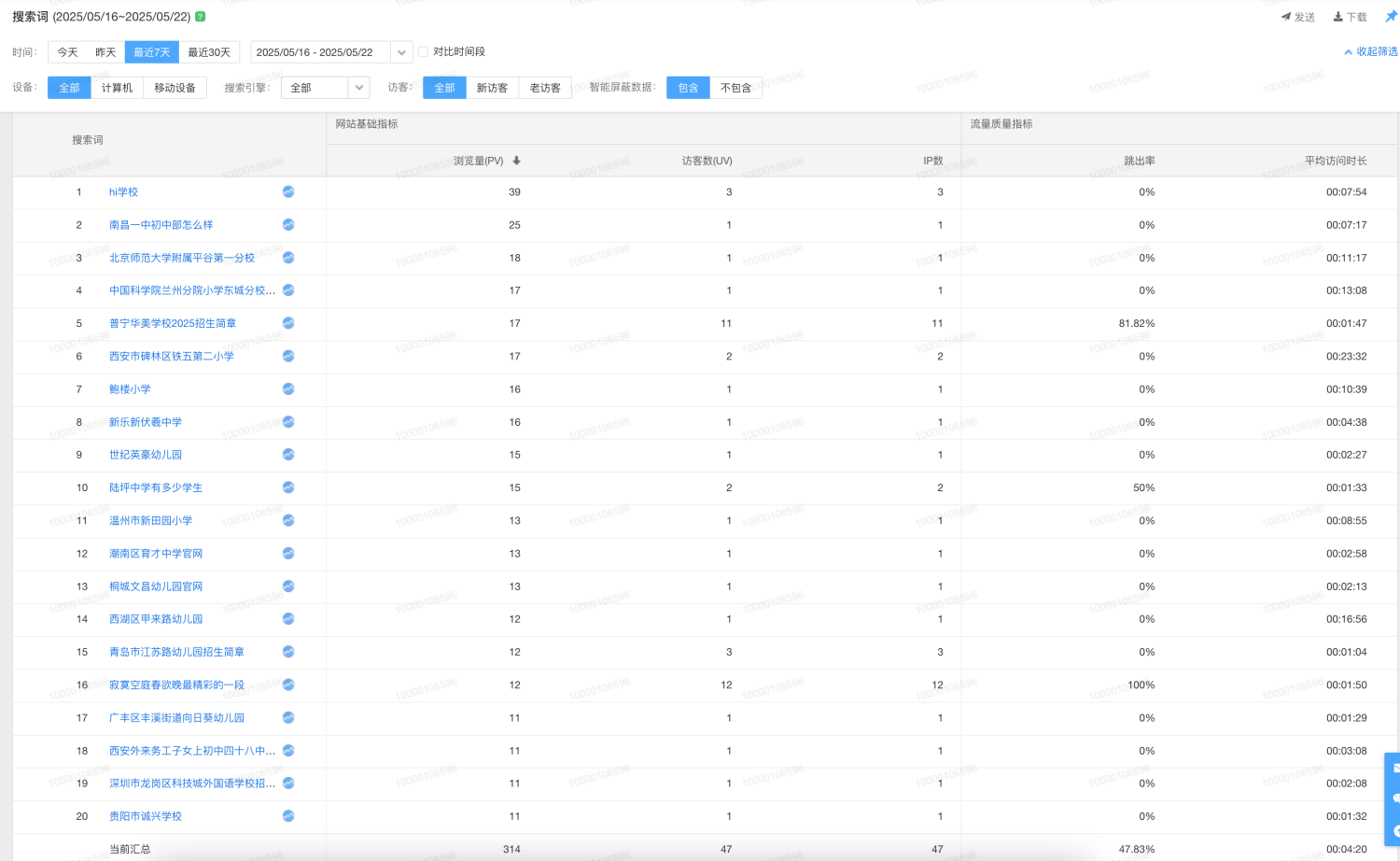Screen dimensions: 1400x861
Task: Enable the 对比时间段 checkbox
Action: 423,52
